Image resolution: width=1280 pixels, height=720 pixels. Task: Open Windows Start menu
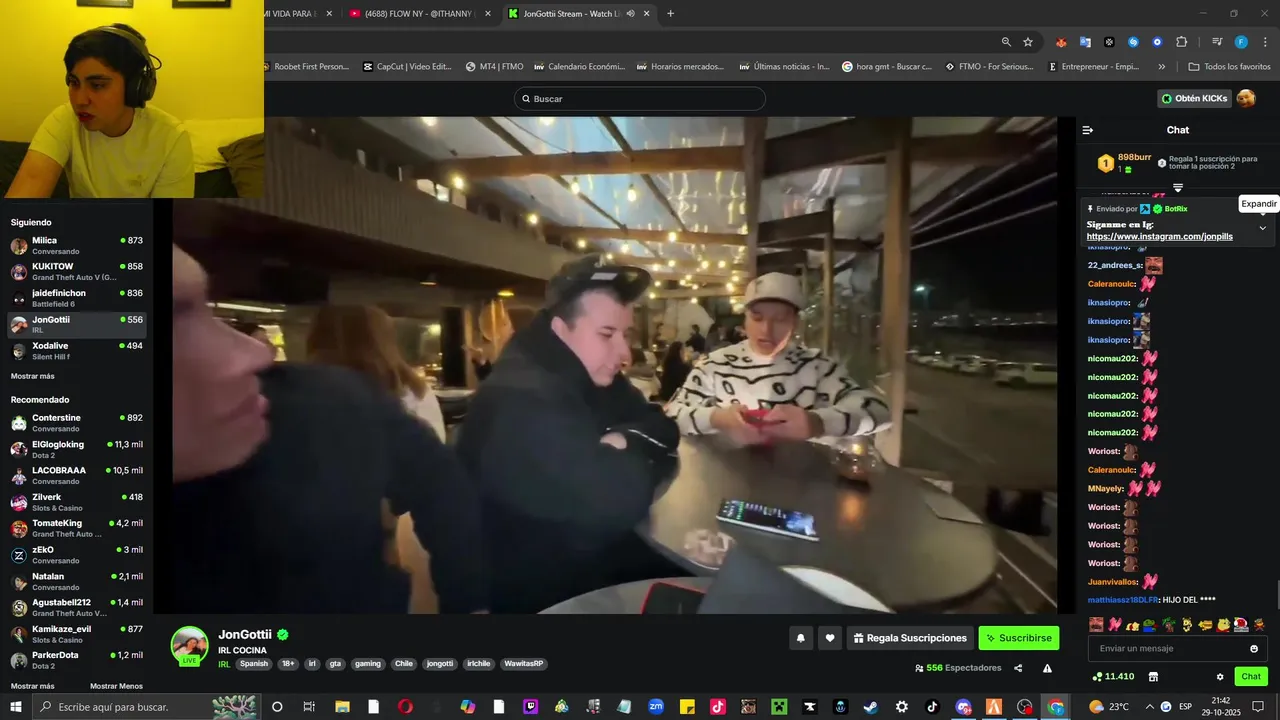(16, 707)
